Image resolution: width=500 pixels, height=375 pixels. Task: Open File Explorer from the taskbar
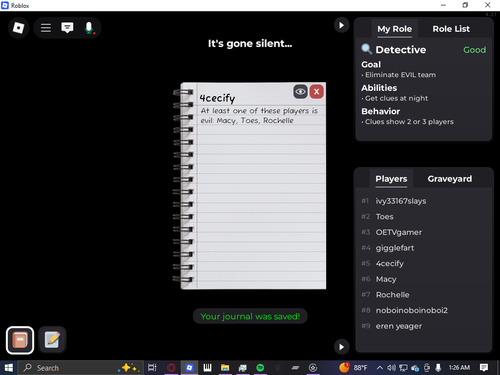pos(225,368)
